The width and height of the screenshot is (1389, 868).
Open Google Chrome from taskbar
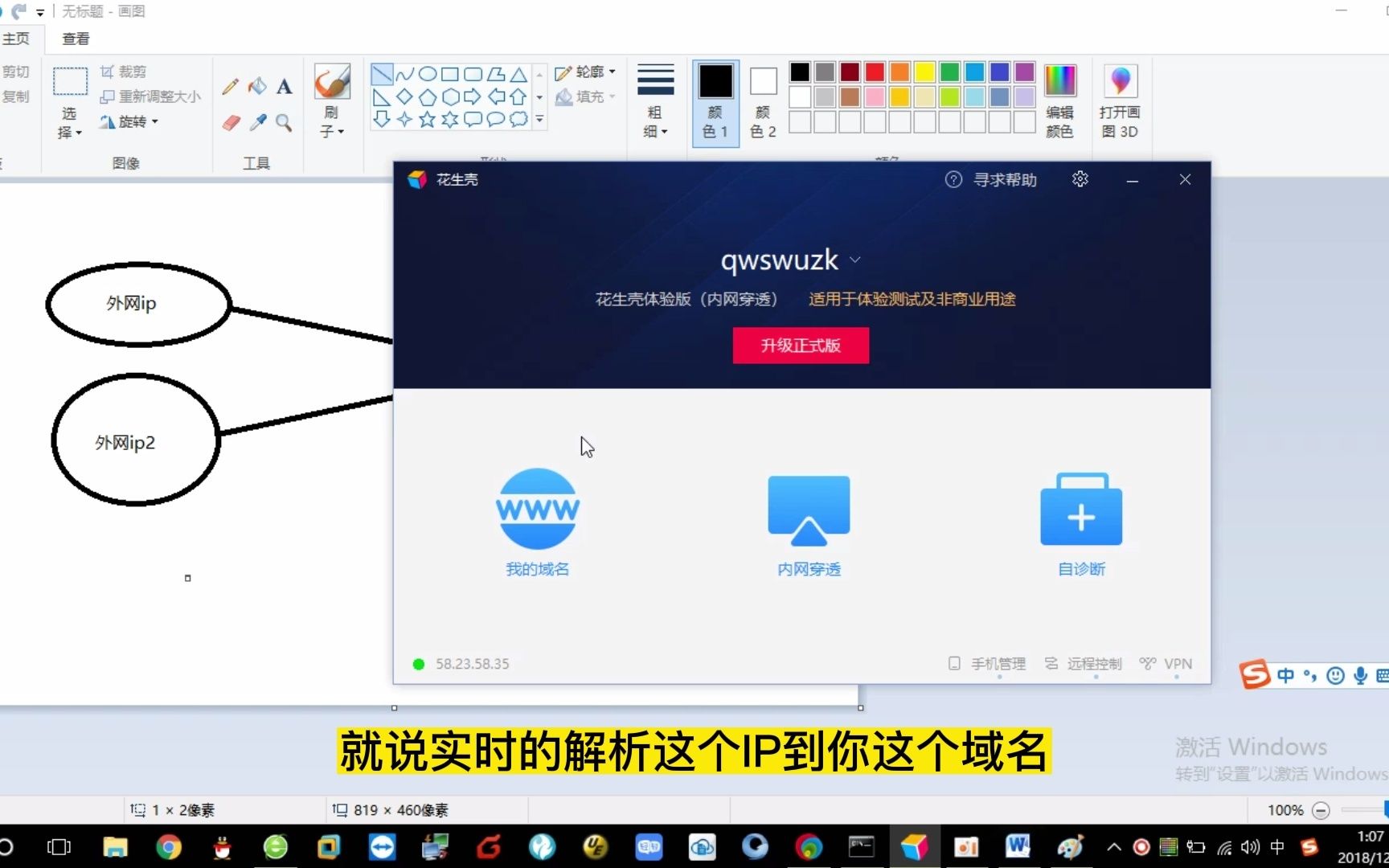tap(168, 846)
